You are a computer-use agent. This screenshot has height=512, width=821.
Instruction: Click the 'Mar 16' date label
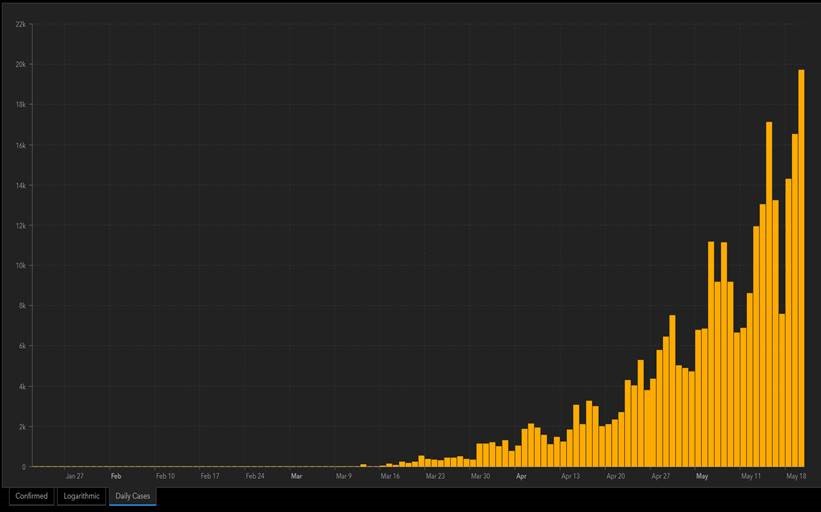coord(390,477)
